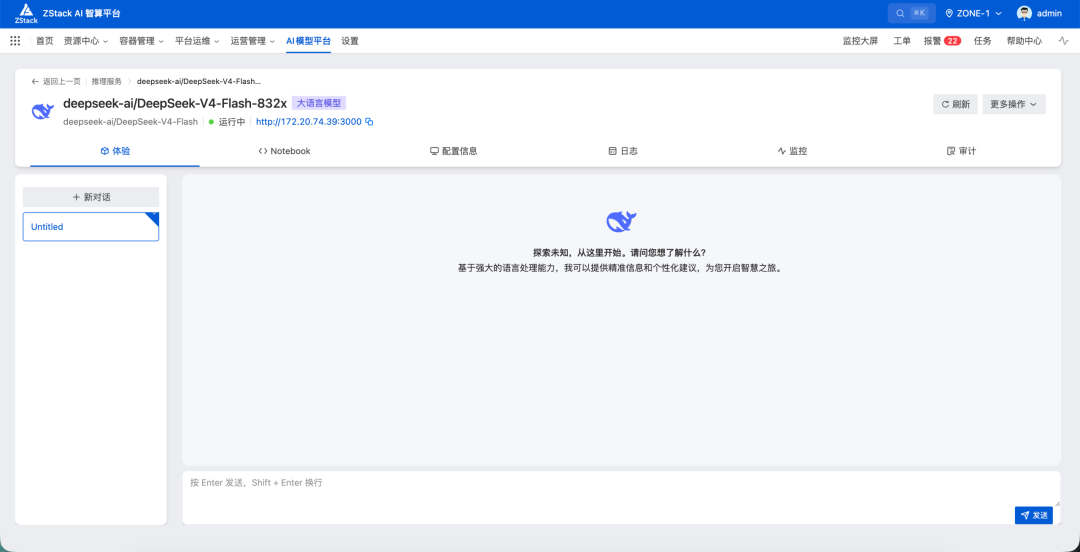Image resolution: width=1080 pixels, height=552 pixels.
Task: Open the 任务 link
Action: 983,41
